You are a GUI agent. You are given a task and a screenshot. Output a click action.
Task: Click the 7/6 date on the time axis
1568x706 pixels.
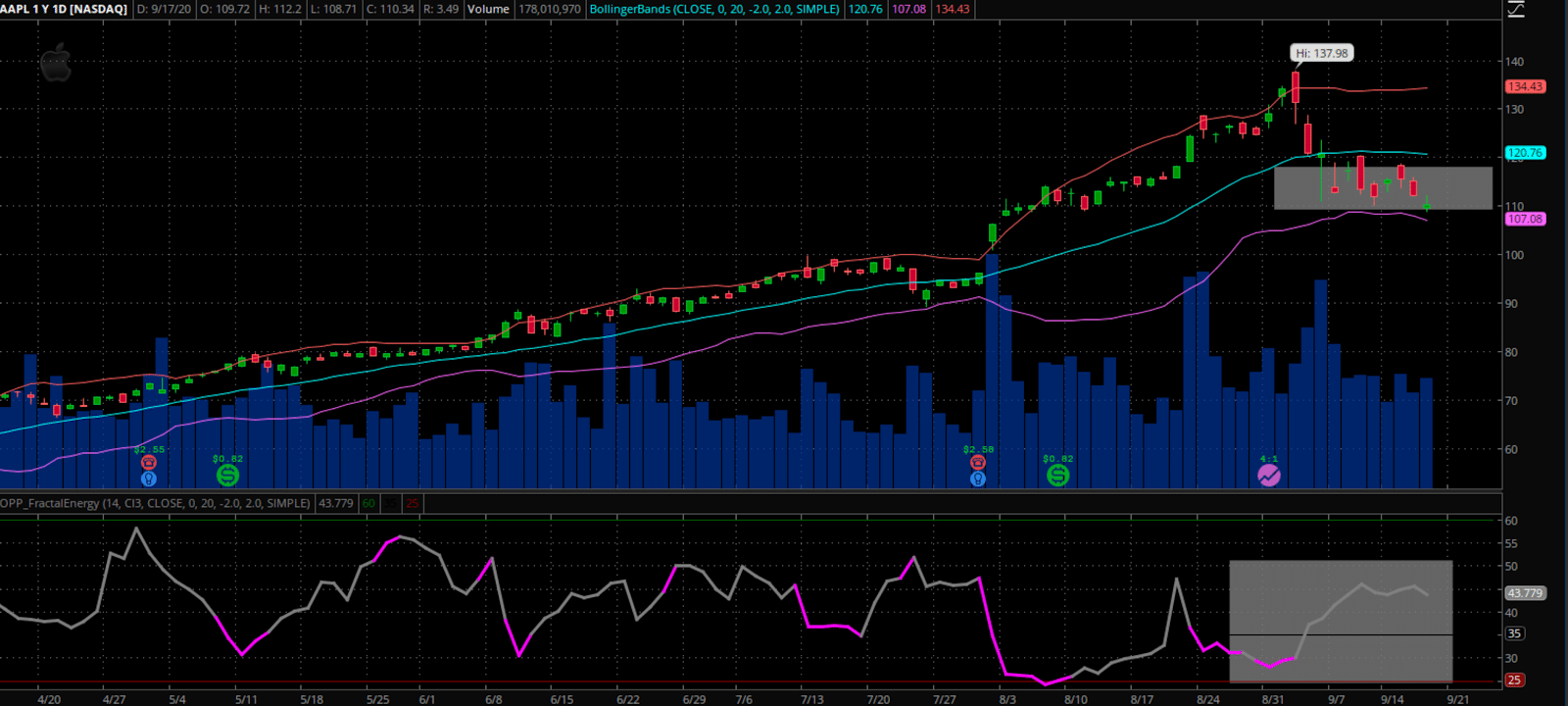[x=744, y=699]
